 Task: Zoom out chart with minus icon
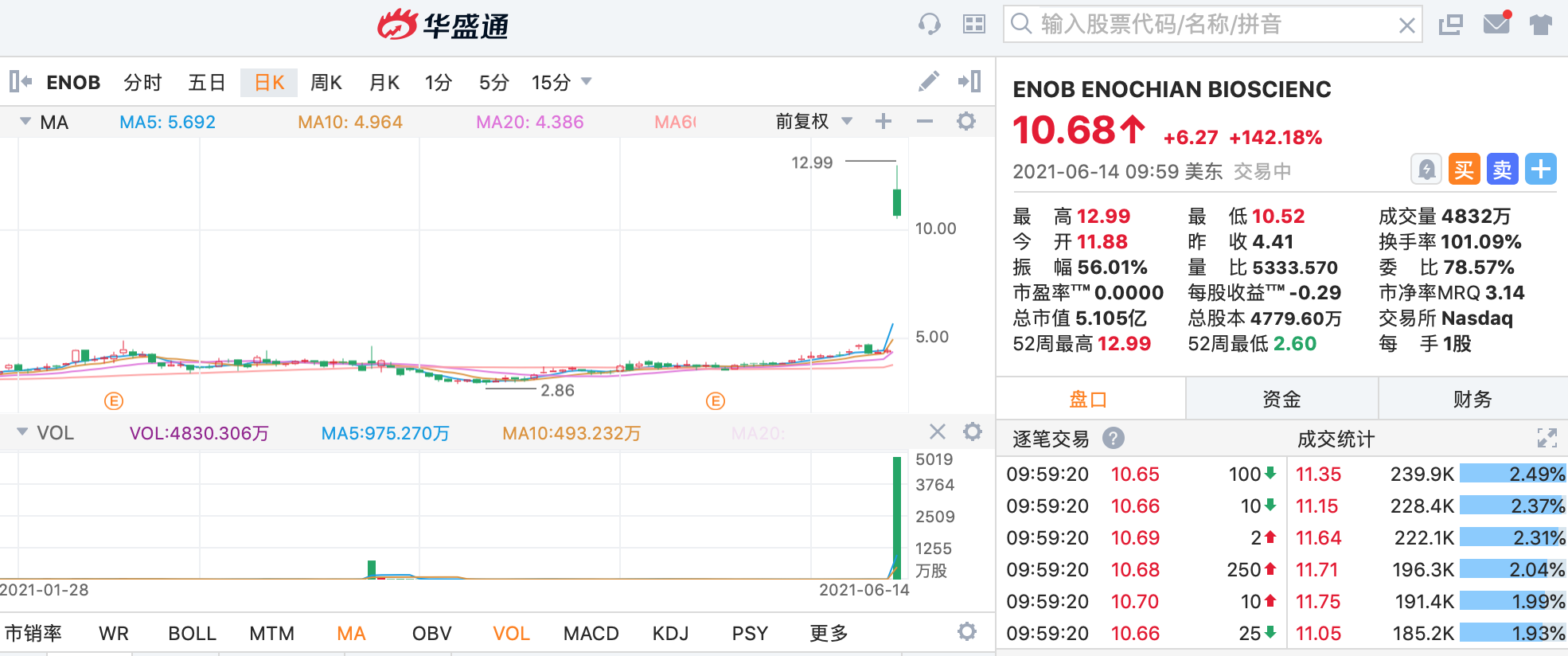tap(924, 122)
